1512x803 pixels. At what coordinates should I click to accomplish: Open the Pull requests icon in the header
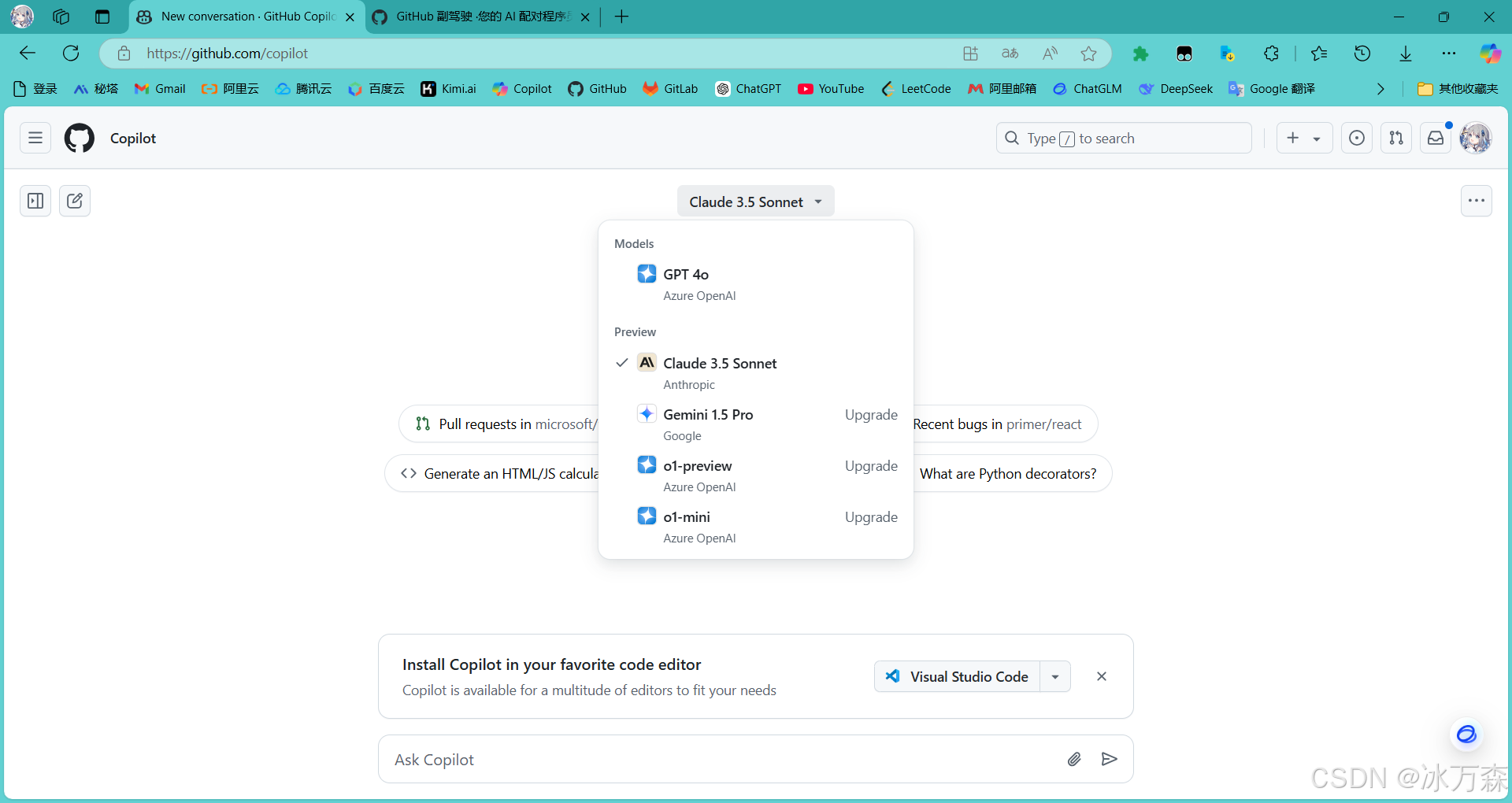point(1396,138)
